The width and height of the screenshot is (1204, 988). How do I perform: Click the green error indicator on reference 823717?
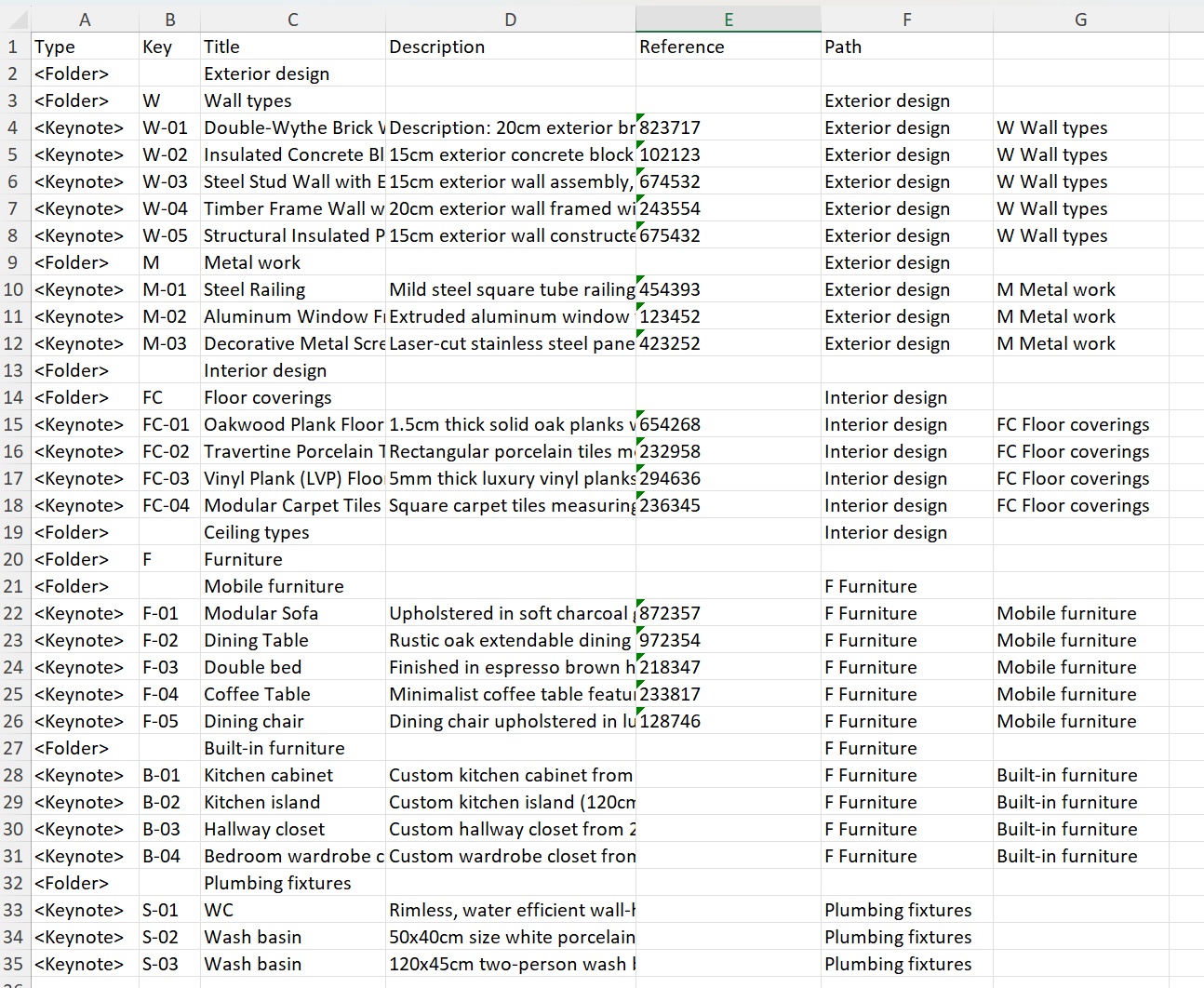[639, 119]
